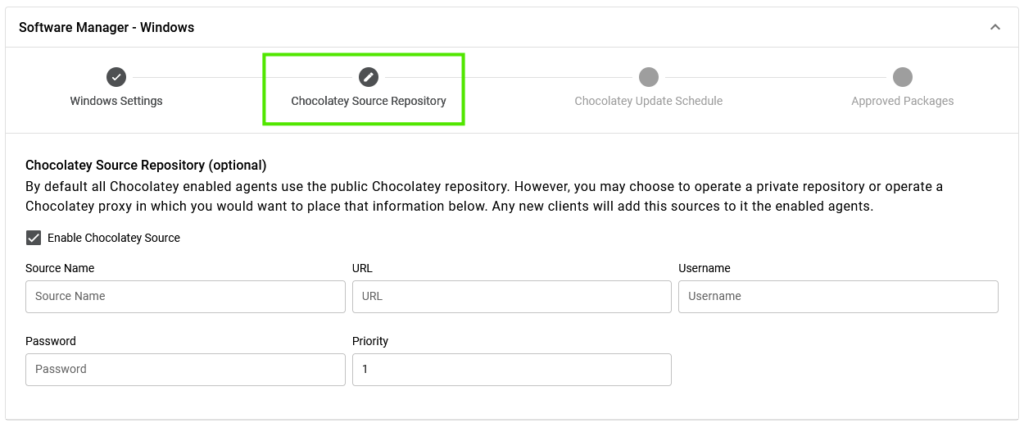Open the Windows Settings step label
The width and height of the screenshot is (1024, 423).
116,101
